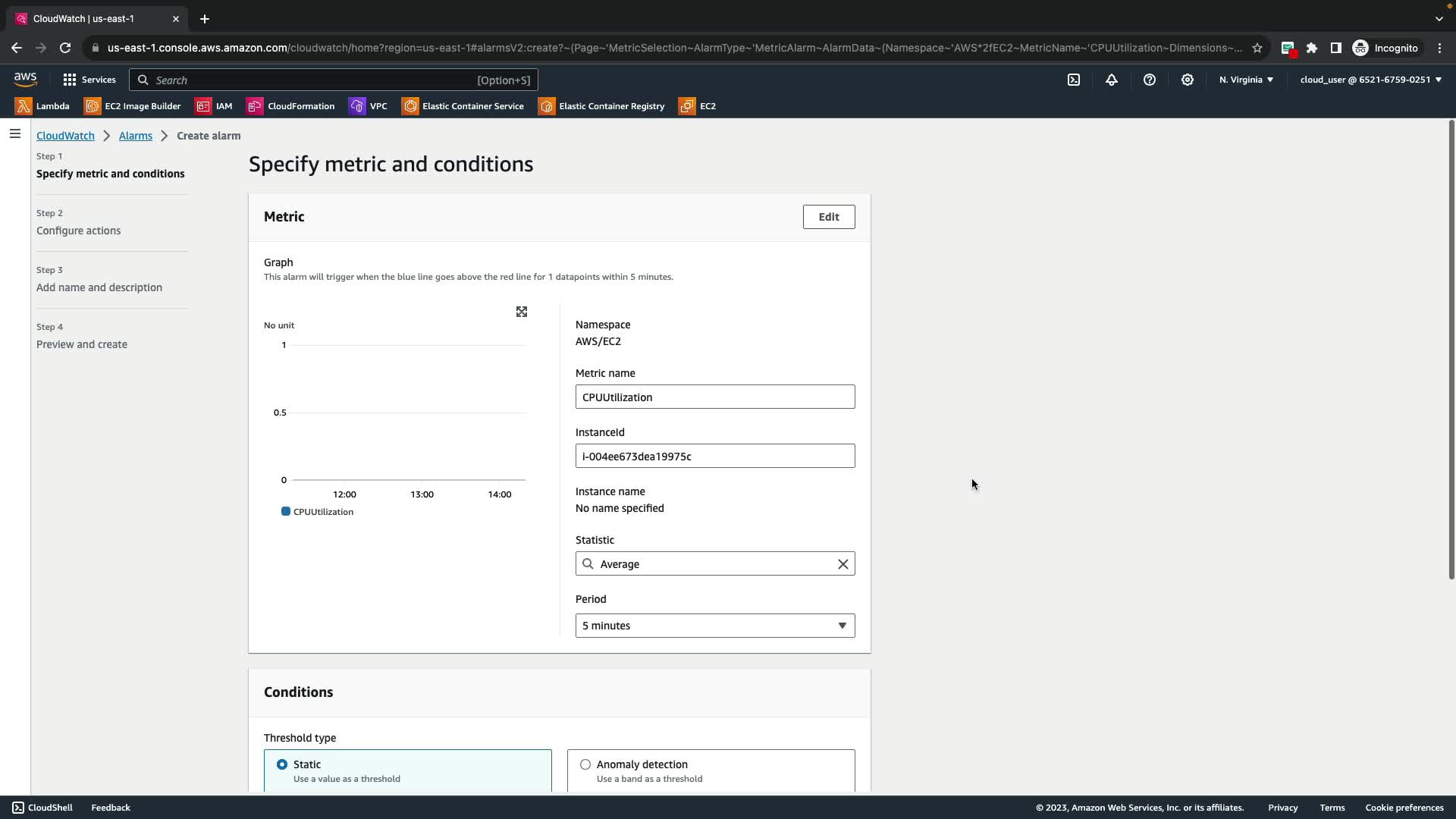Open the settings gear icon
Screen dimensions: 1456x819
pos(1188,80)
